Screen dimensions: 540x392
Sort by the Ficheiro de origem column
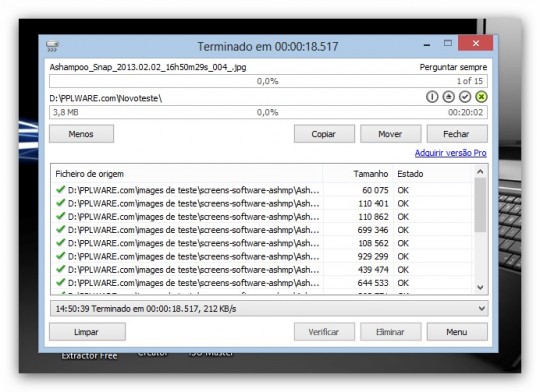click(x=187, y=174)
